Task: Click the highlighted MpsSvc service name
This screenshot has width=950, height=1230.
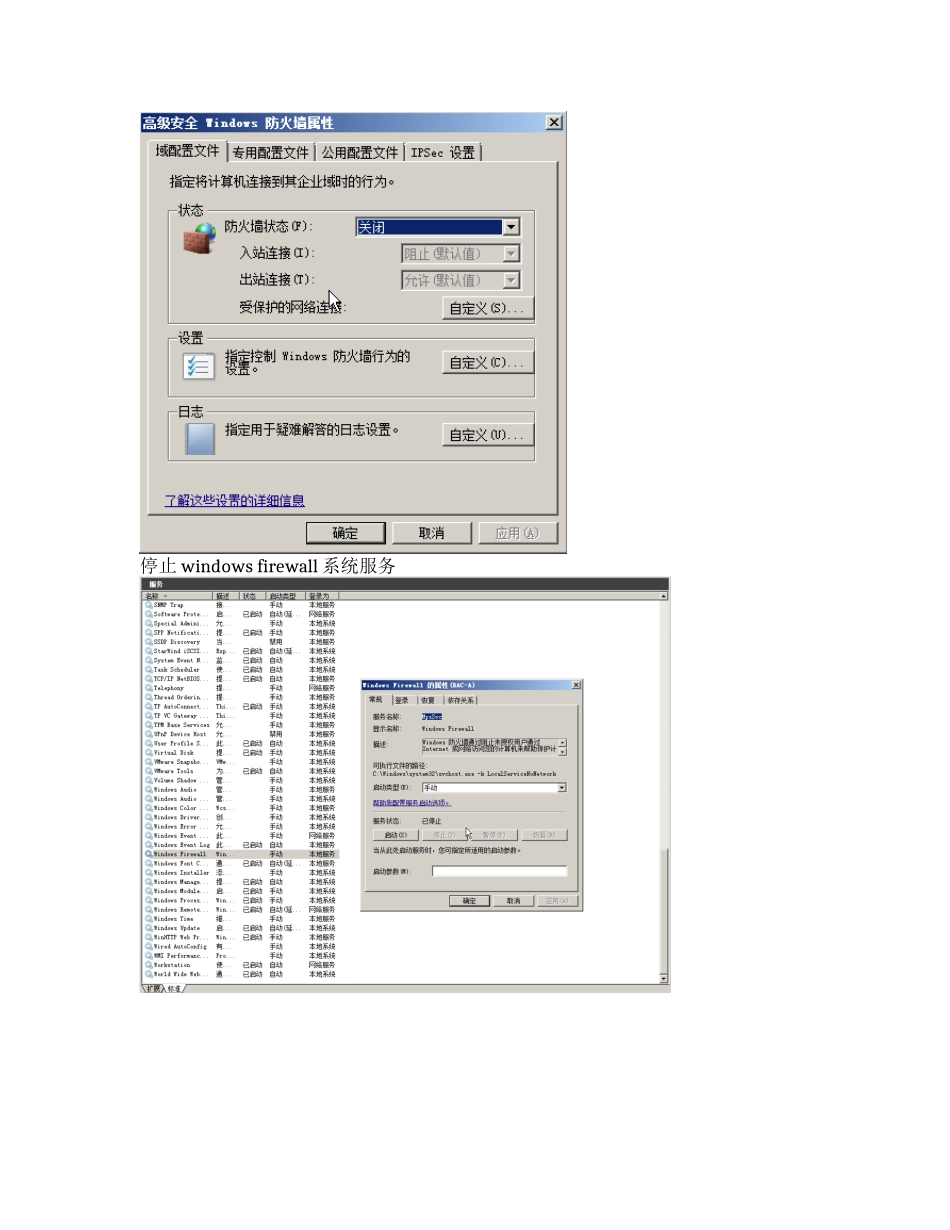Action: 432,717
